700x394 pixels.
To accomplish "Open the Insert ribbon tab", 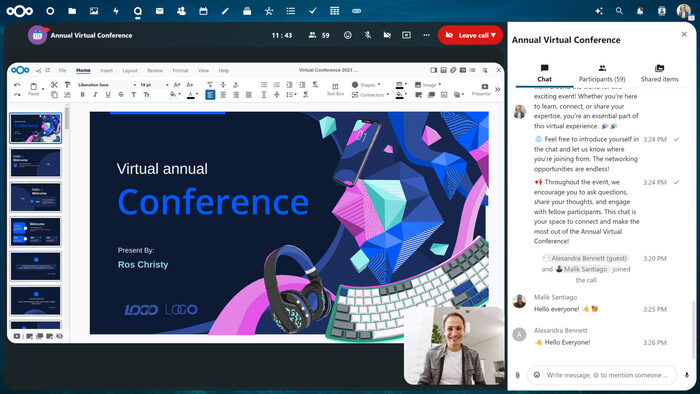I will (x=106, y=71).
